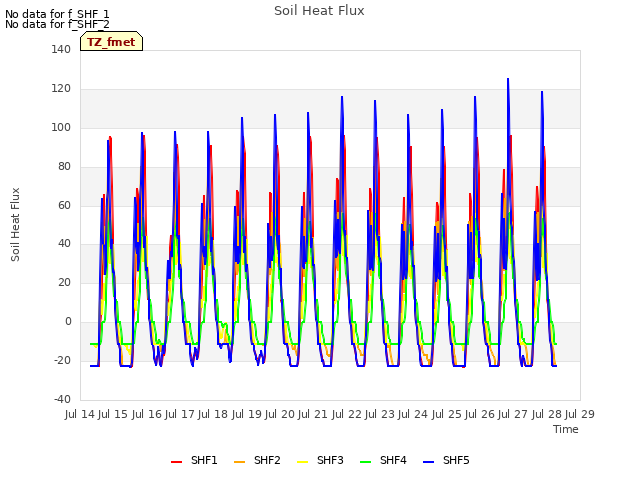640x480 pixels.
Task: Click the vertical axis label Soil Heat Flux
Action: [15, 224]
